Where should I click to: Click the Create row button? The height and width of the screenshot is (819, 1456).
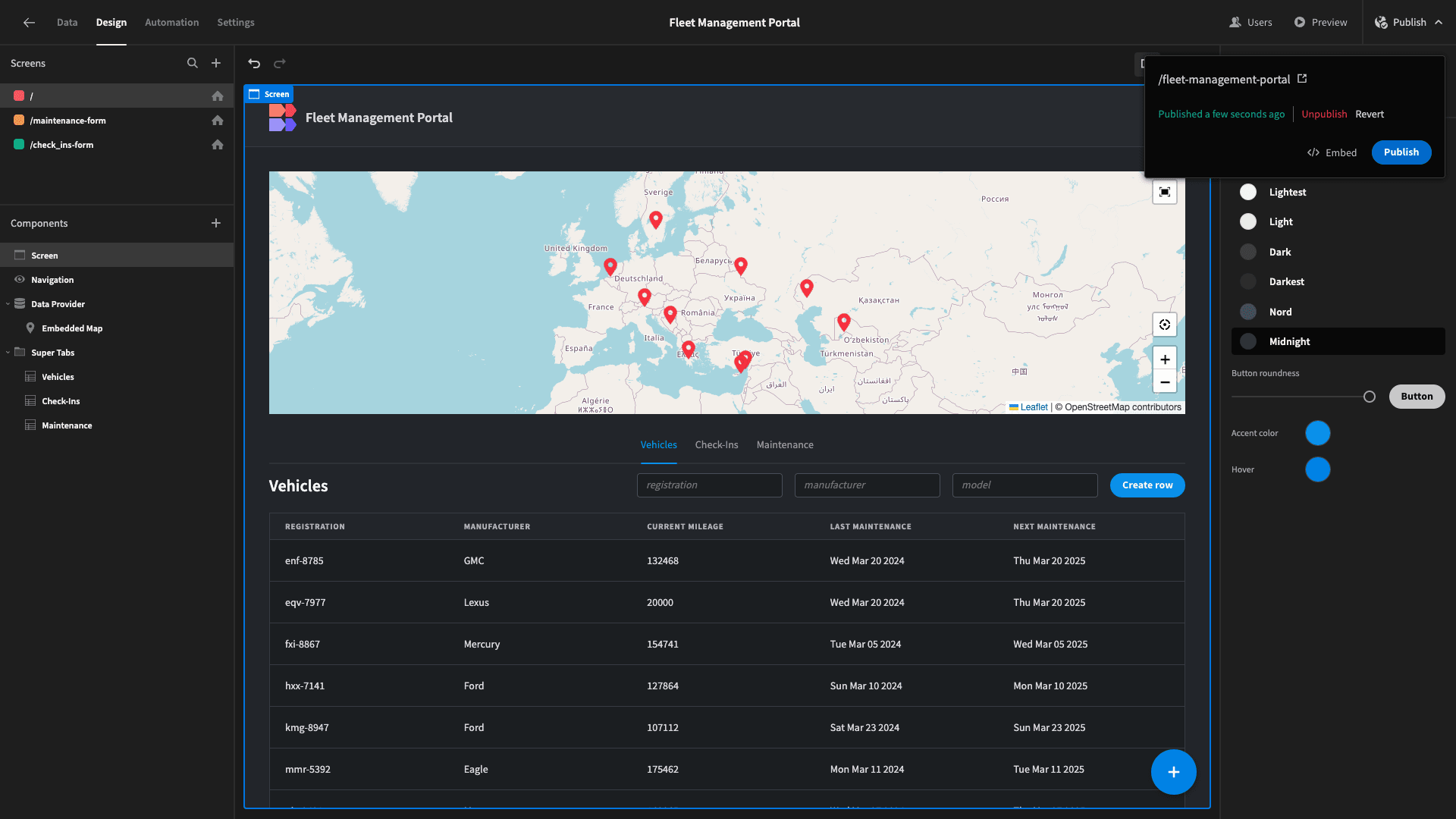(1147, 485)
